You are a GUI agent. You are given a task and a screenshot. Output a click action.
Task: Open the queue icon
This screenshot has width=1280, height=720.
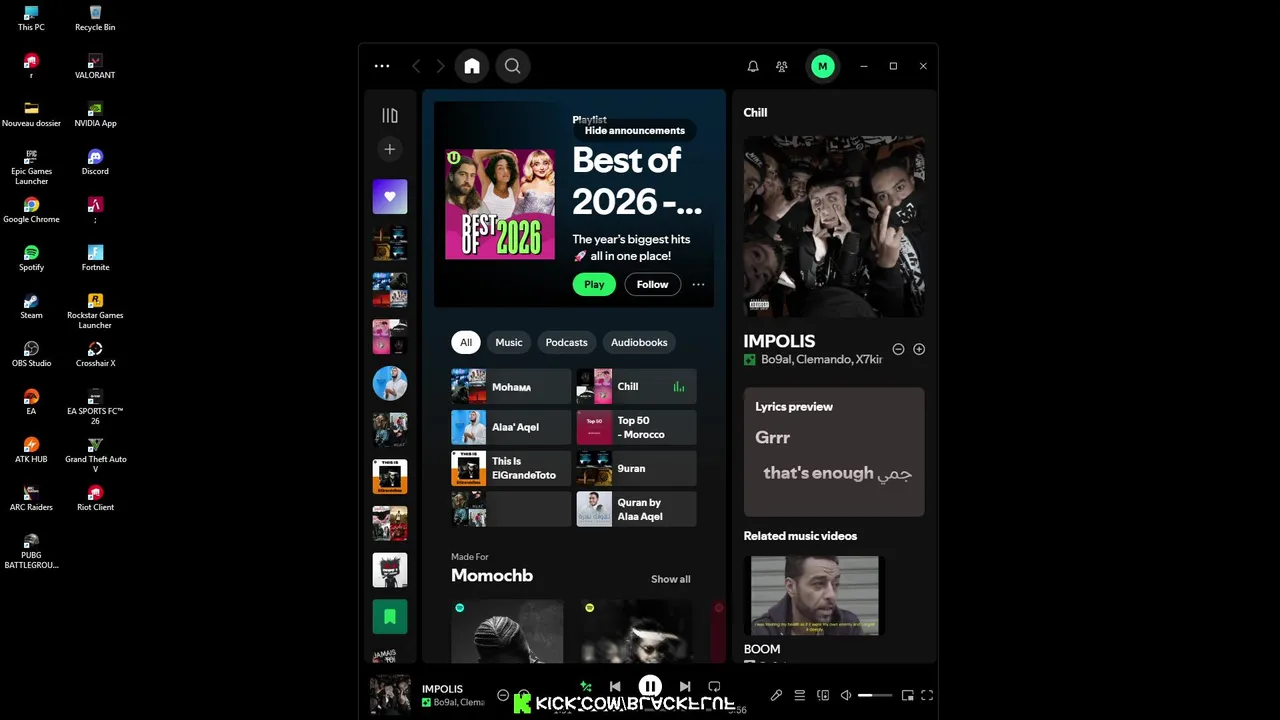(x=800, y=695)
